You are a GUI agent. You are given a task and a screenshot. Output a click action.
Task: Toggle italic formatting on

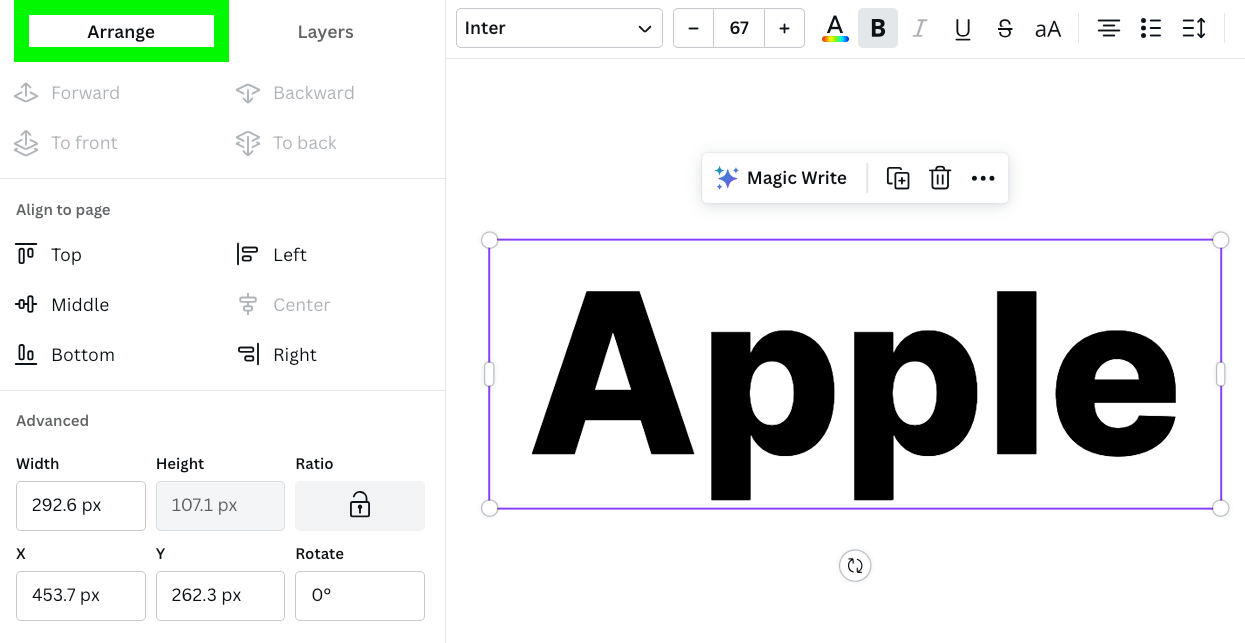click(x=919, y=27)
